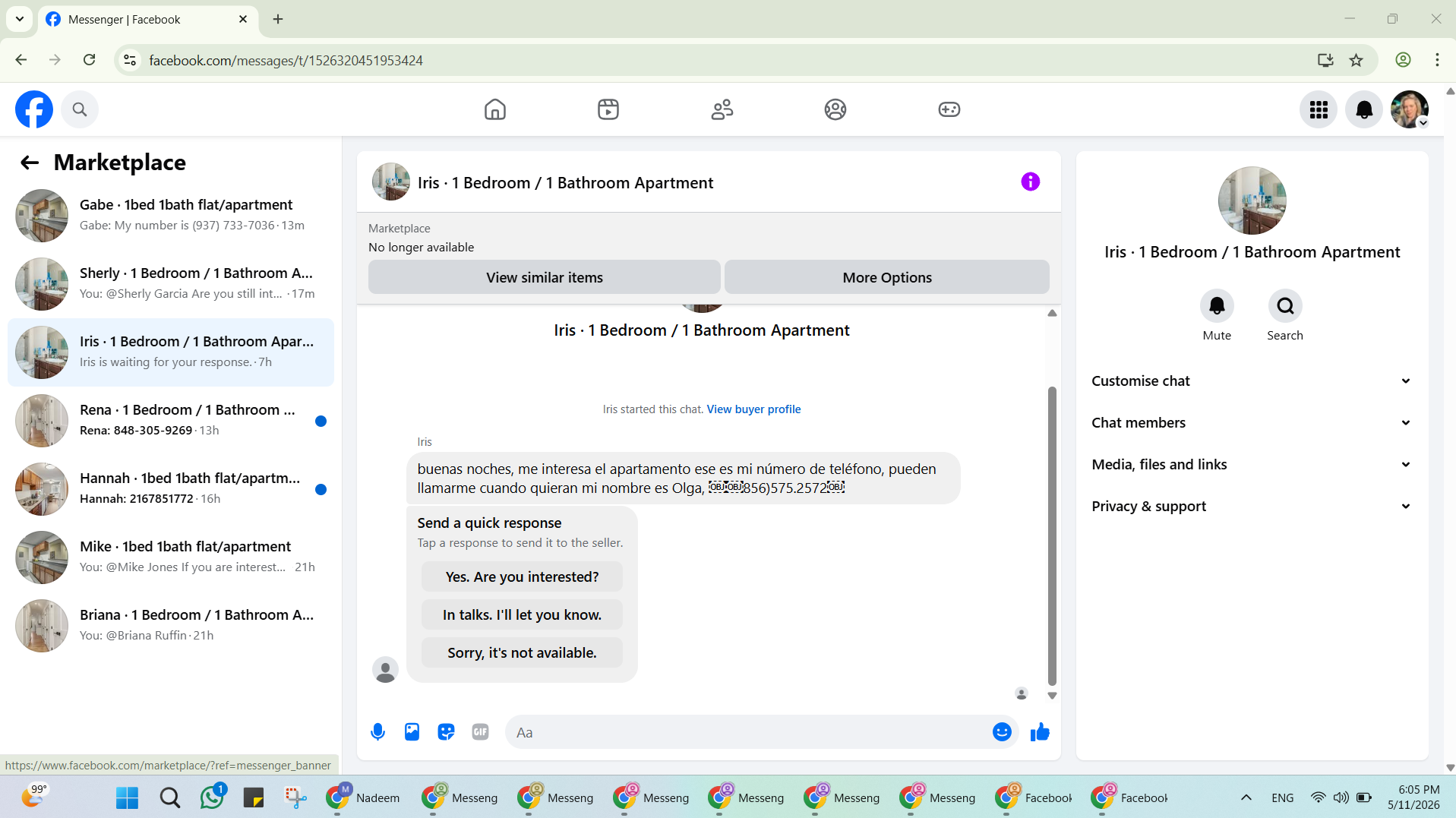Viewport: 1456px width, 818px height.
Task: Open the unread Rena conversation
Action: click(171, 421)
